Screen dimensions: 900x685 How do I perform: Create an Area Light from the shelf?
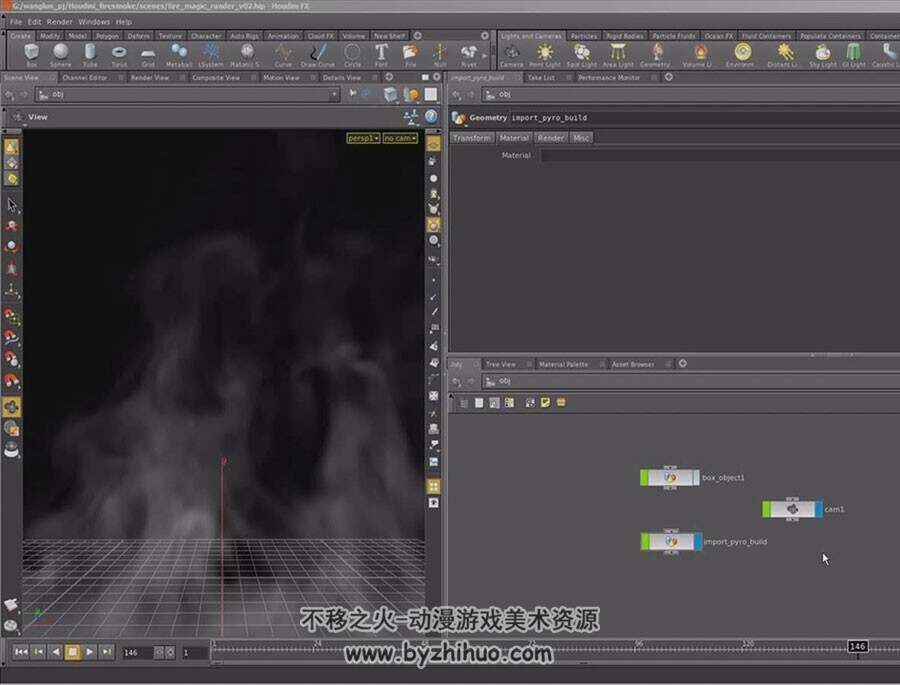tap(618, 55)
